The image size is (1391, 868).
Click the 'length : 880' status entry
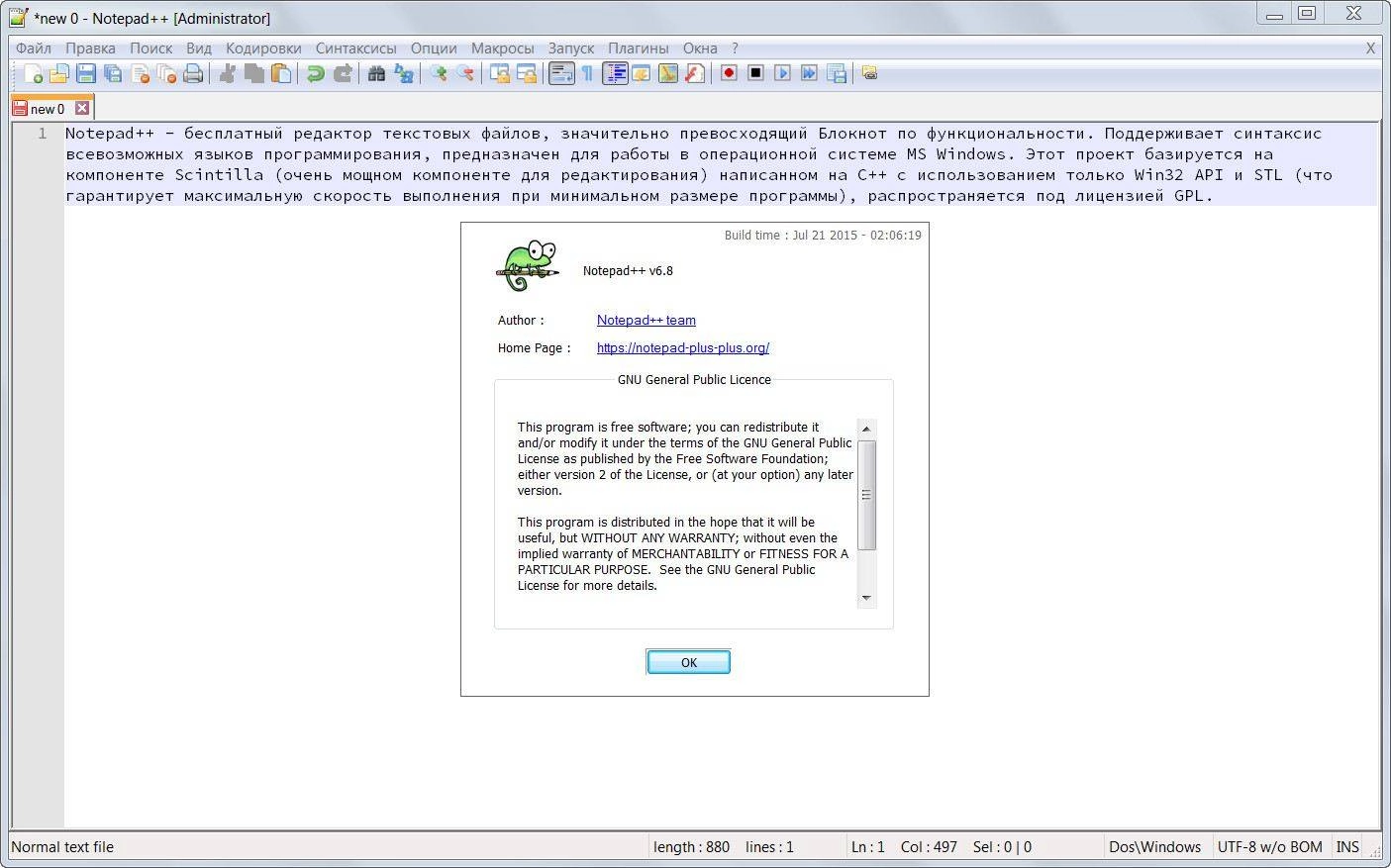pyautogui.click(x=691, y=847)
